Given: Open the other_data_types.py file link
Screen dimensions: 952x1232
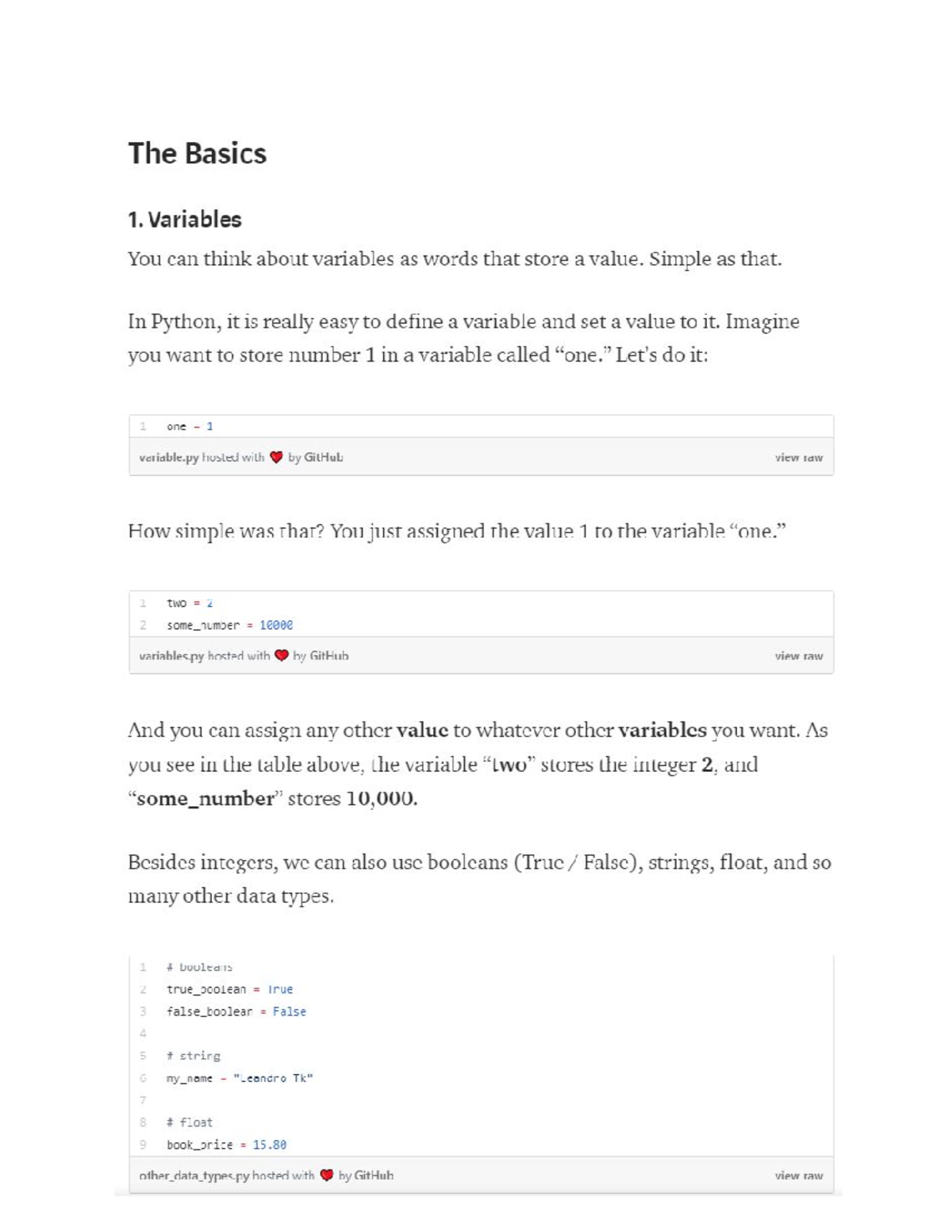Looking at the screenshot, I should [x=194, y=1175].
